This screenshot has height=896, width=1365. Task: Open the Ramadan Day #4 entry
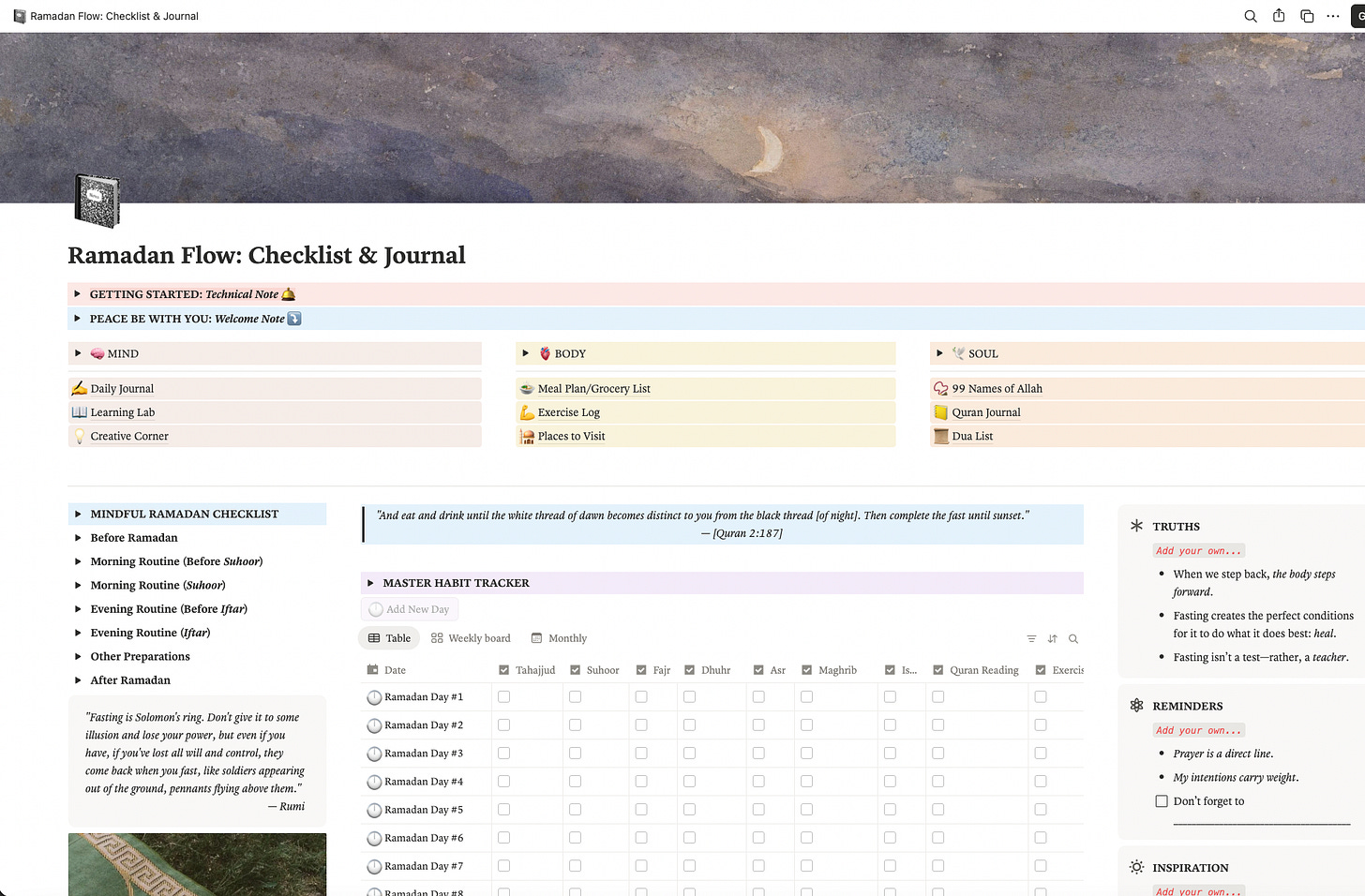coord(424,782)
